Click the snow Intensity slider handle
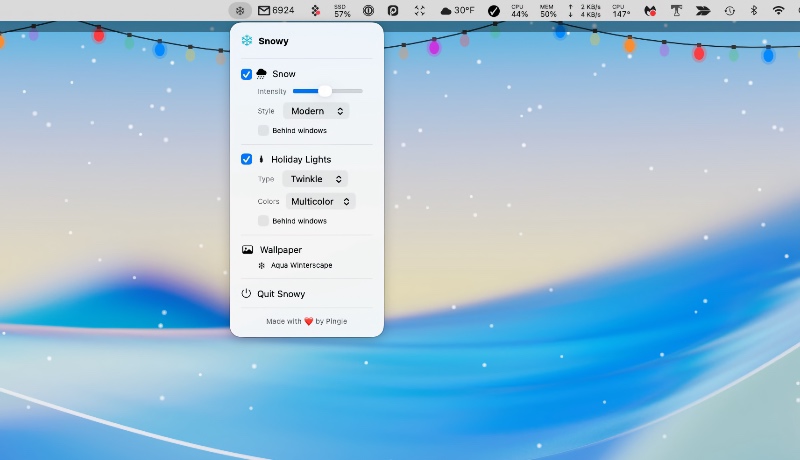The image size is (800, 460). coord(325,91)
